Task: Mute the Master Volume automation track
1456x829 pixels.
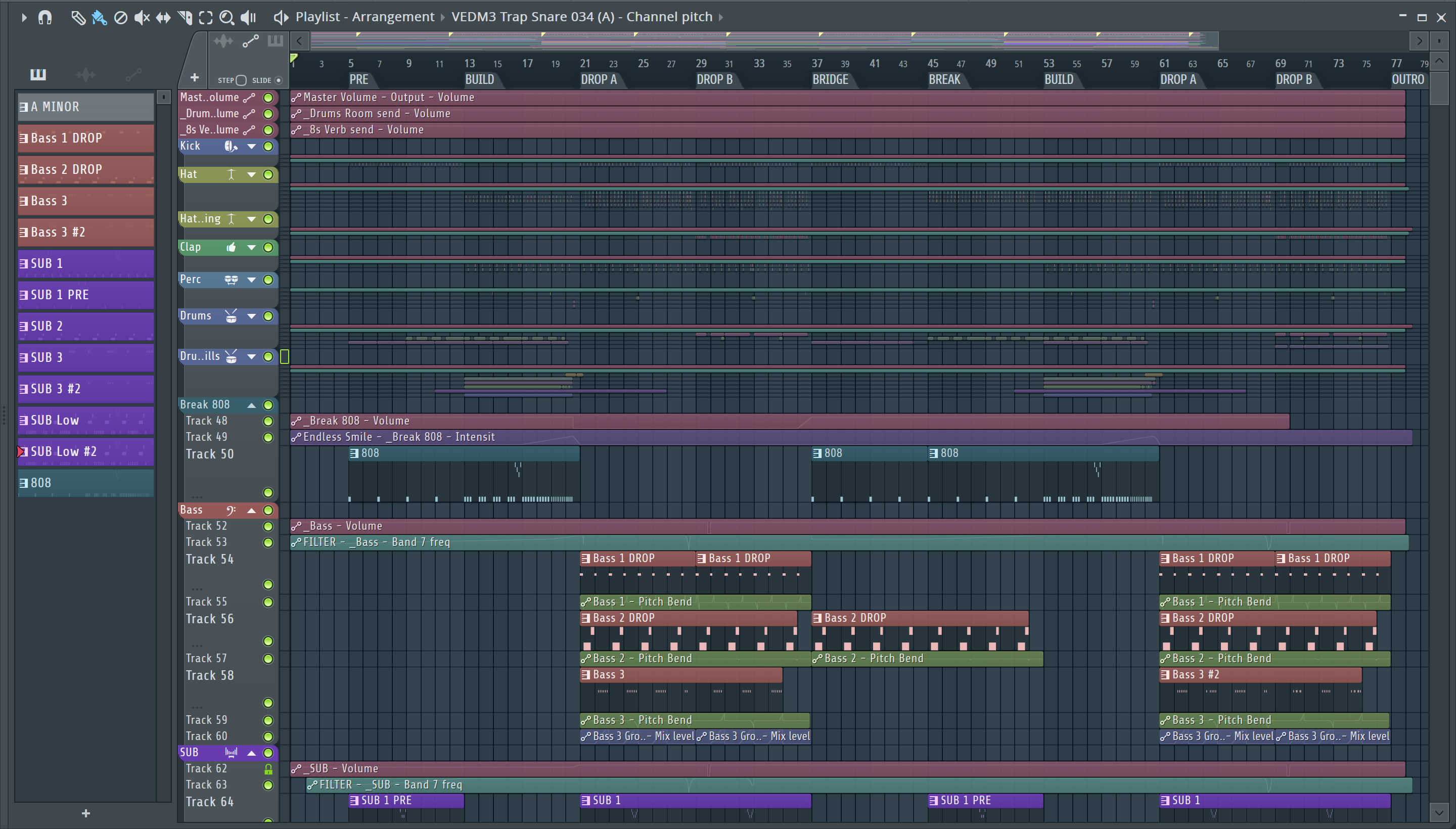Action: point(268,98)
